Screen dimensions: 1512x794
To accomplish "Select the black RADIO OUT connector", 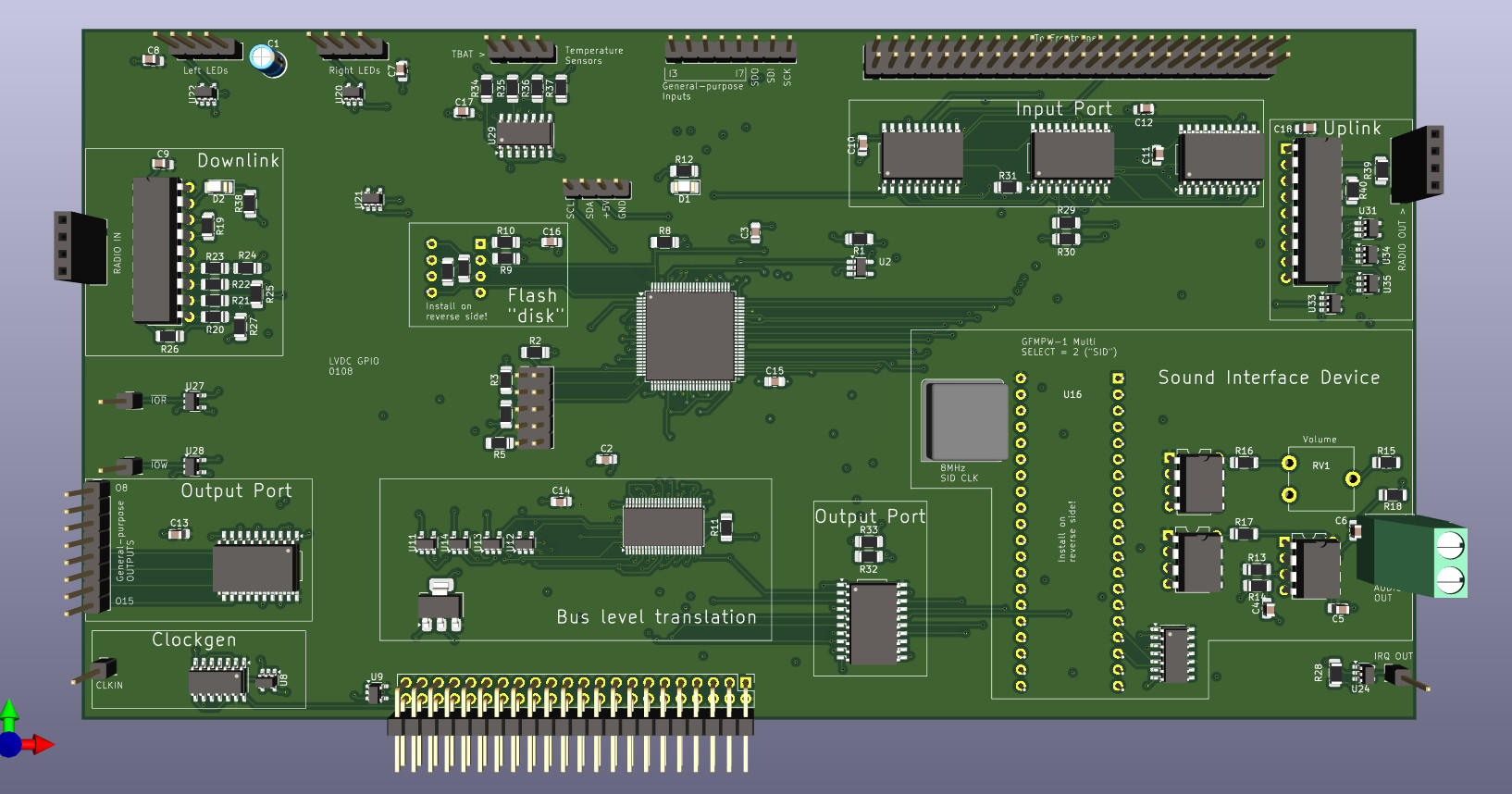I will point(1418,163).
